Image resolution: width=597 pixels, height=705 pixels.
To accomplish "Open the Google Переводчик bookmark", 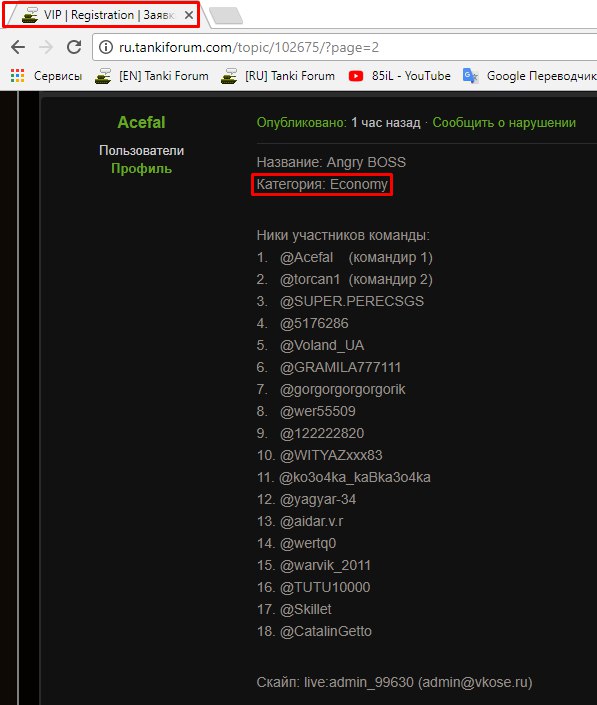I will click(530, 76).
